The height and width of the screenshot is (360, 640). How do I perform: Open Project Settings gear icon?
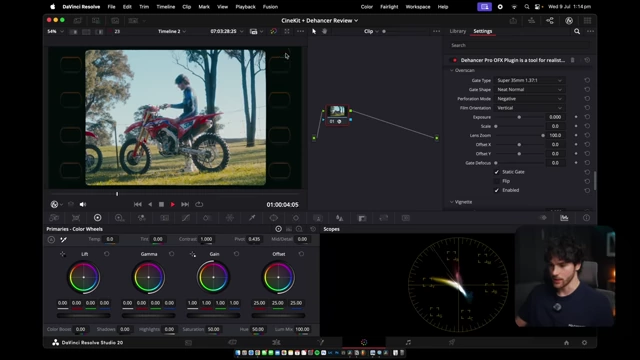[x=584, y=343]
